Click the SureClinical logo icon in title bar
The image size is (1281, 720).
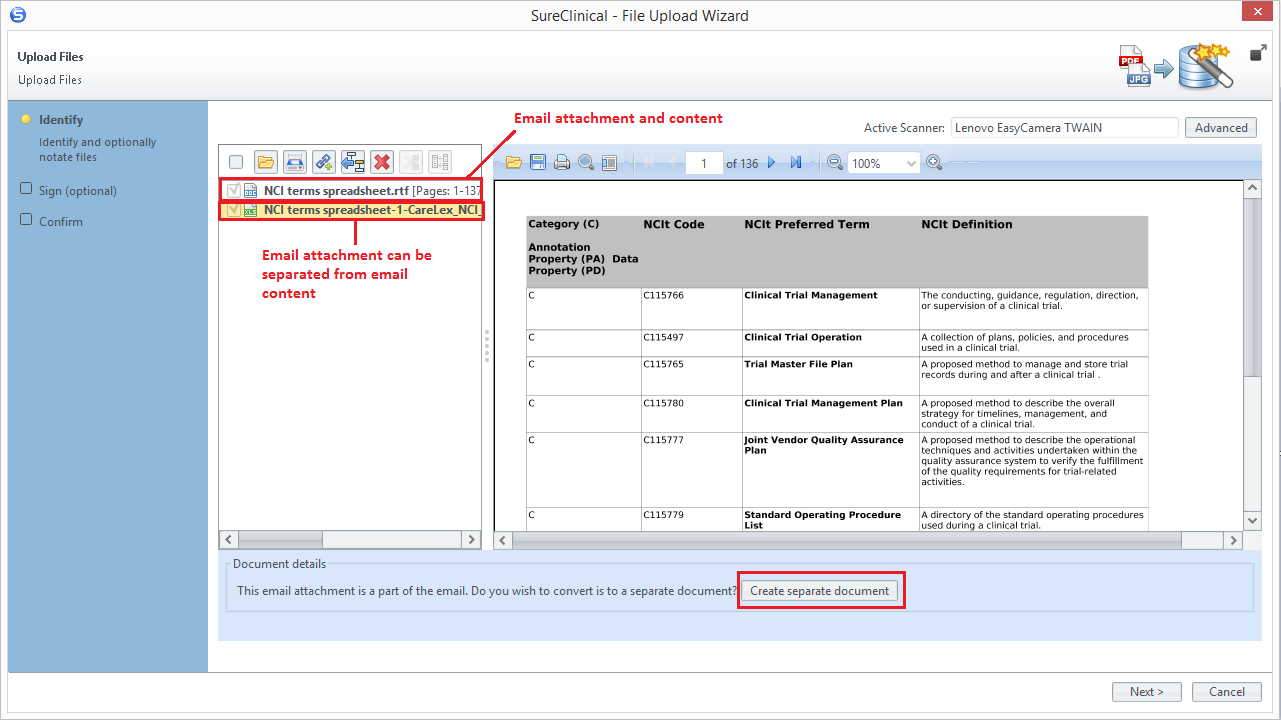point(17,15)
